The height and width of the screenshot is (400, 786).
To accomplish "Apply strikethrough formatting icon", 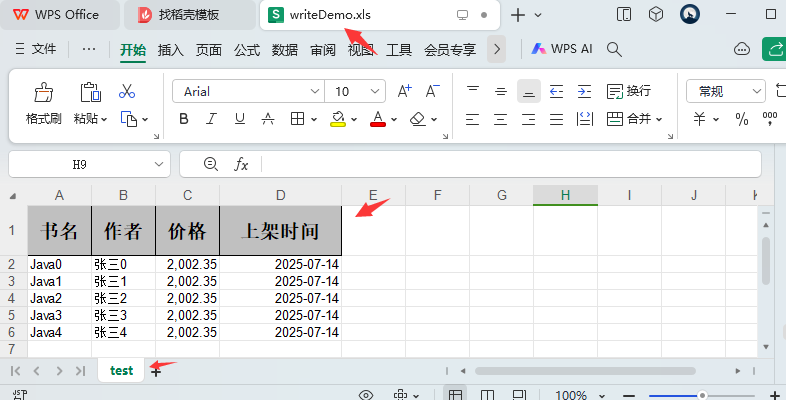I will (268, 119).
